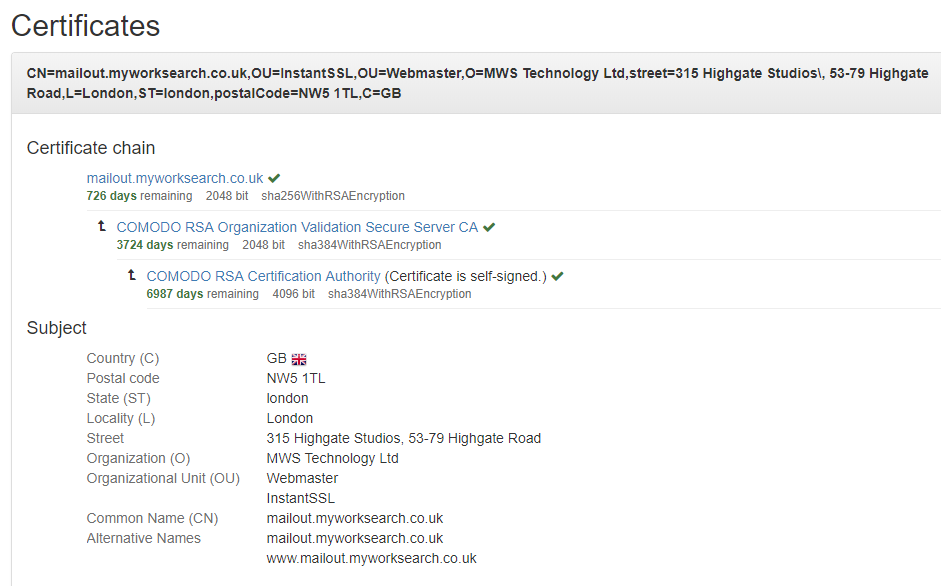Click the sha256WithRSAEncryption algorithm label

(x=333, y=196)
